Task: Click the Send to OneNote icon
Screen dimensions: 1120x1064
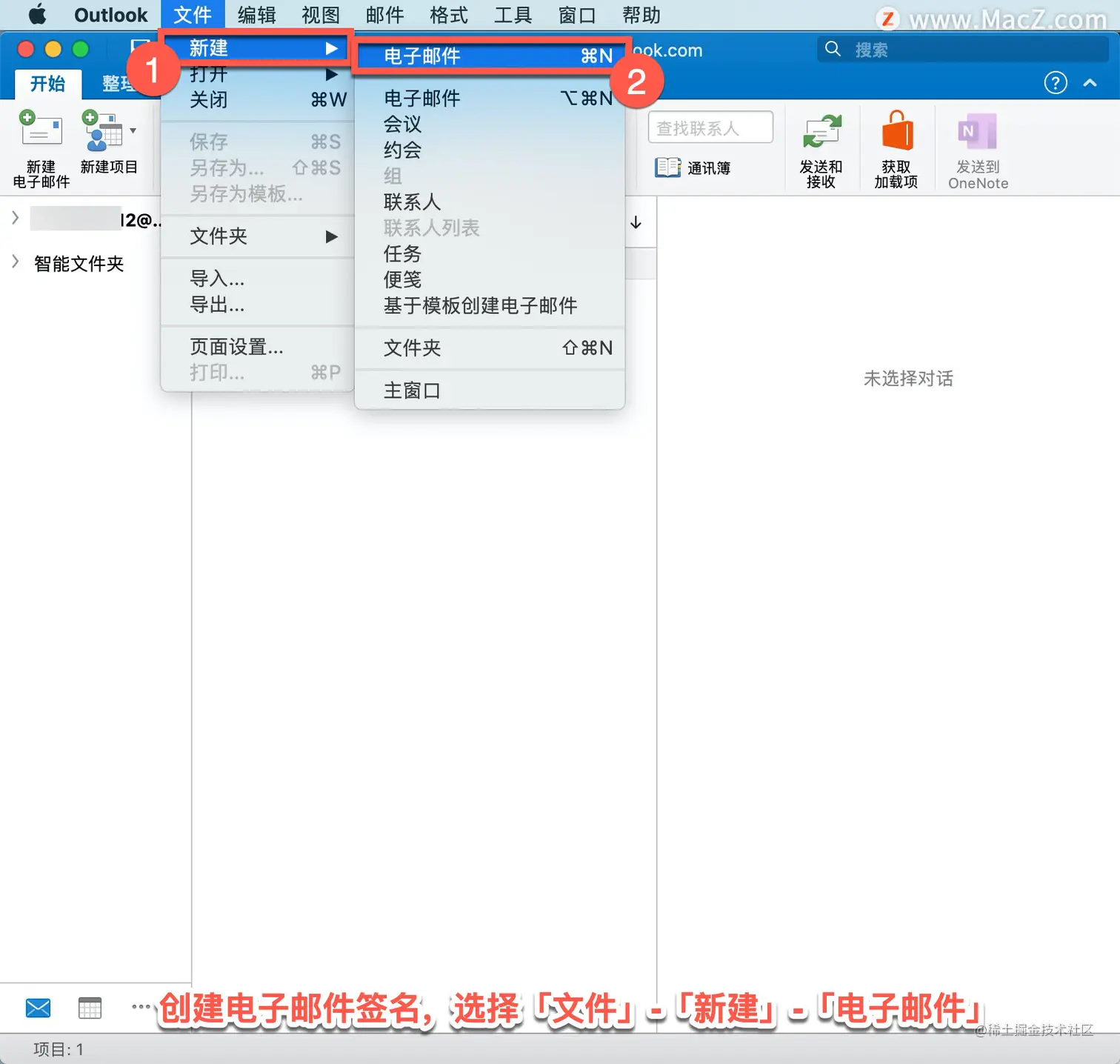Action: coord(977,132)
